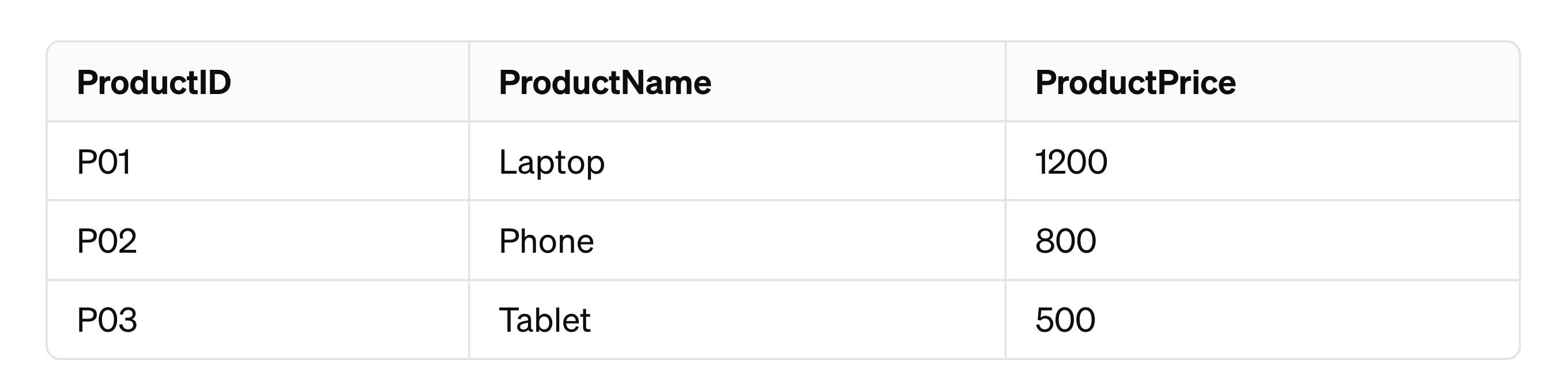This screenshot has width=1568, height=390.
Task: Click the Phone product name cell
Action: 737,241
